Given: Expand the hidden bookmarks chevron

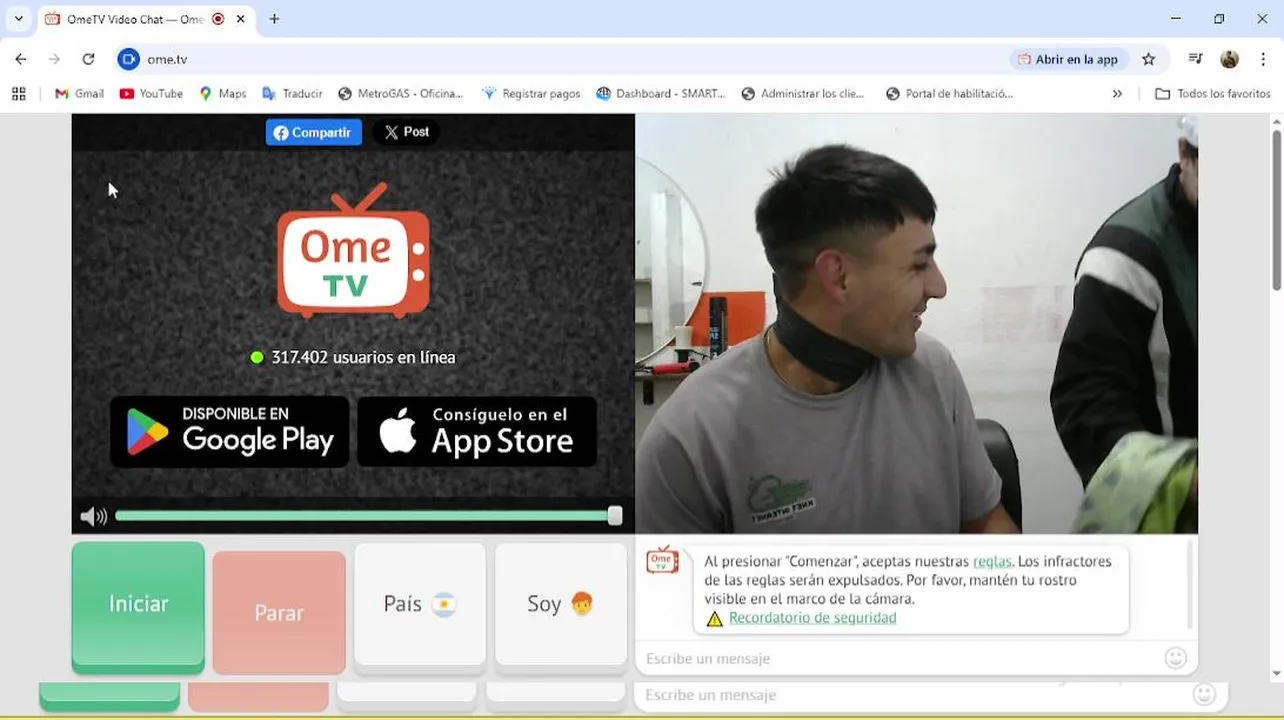Looking at the screenshot, I should (1117, 93).
